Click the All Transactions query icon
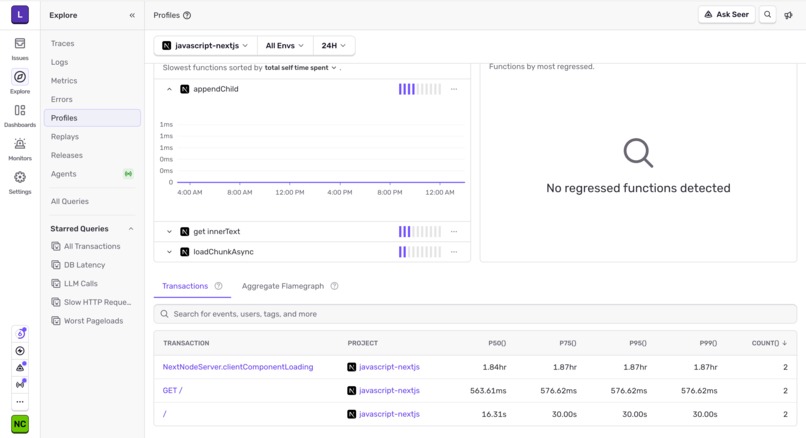806x438 pixels. point(56,246)
